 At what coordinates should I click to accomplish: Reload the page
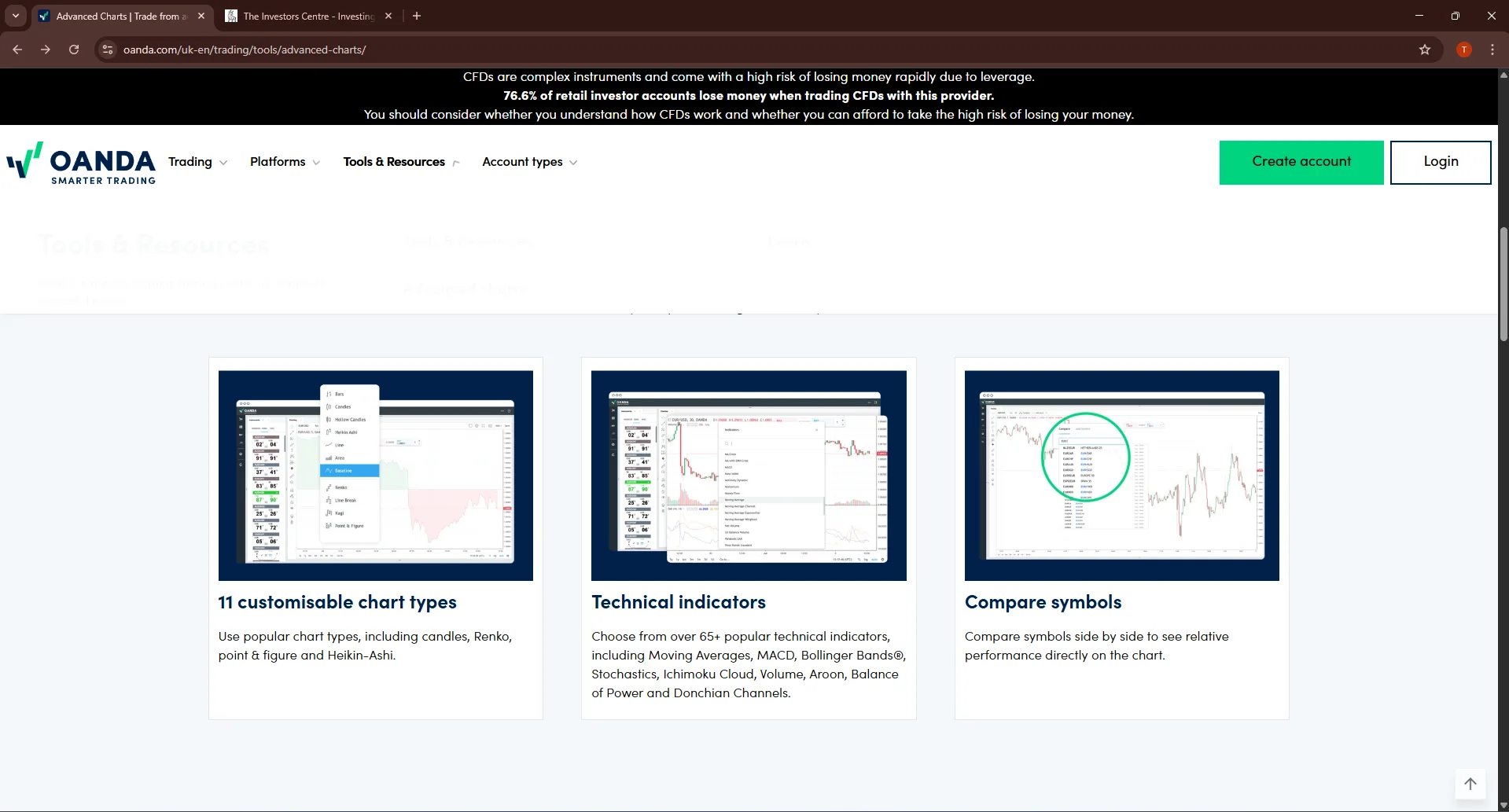(74, 50)
